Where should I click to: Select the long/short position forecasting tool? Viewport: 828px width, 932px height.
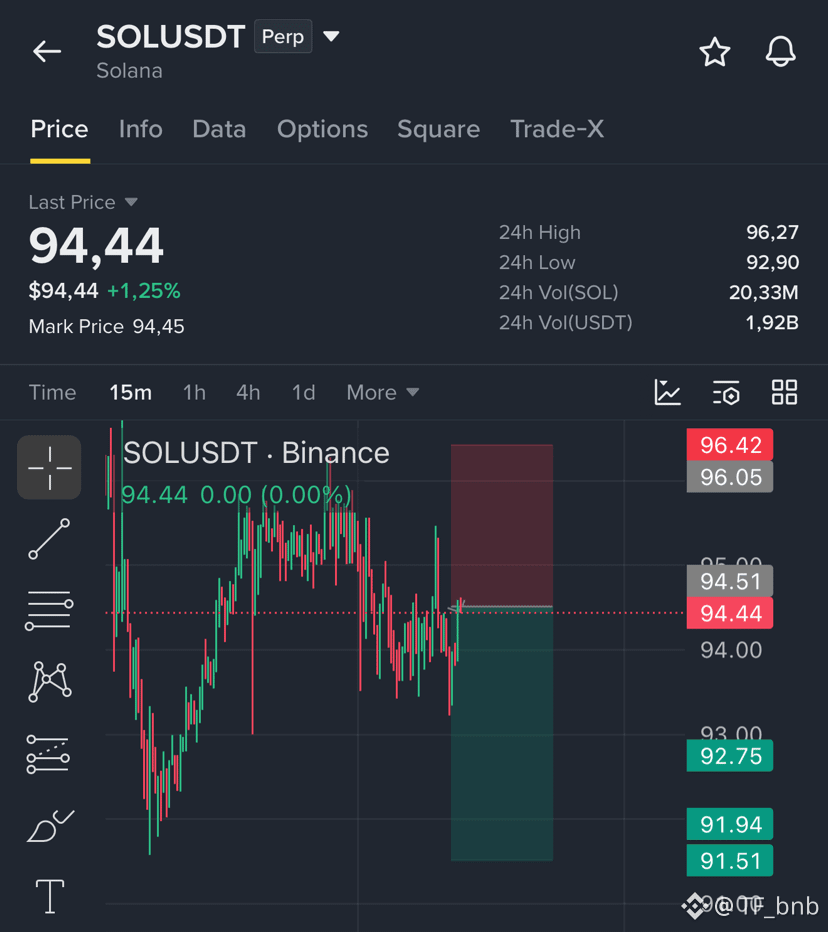click(x=48, y=754)
